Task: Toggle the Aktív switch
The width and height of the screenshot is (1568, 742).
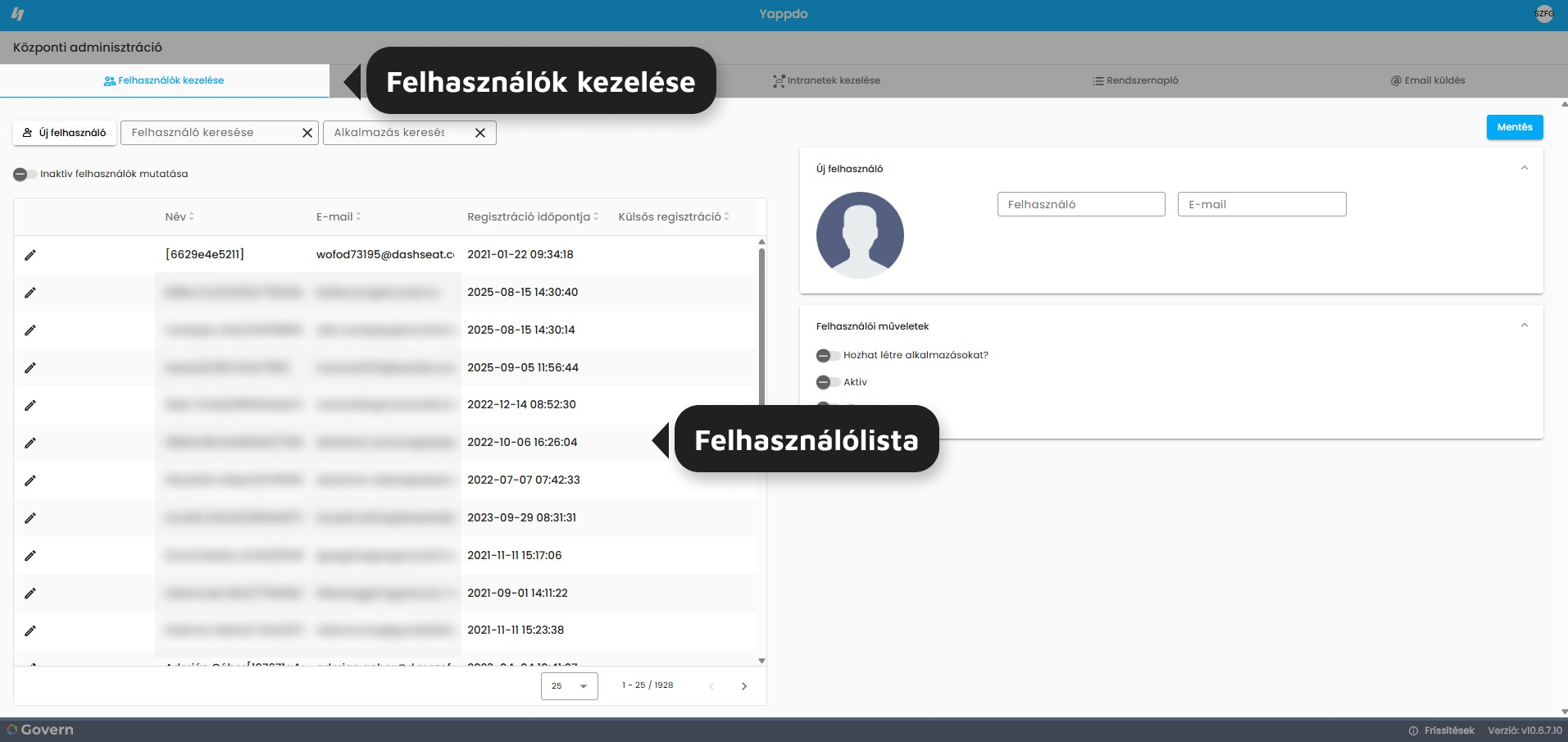Action: pos(828,382)
